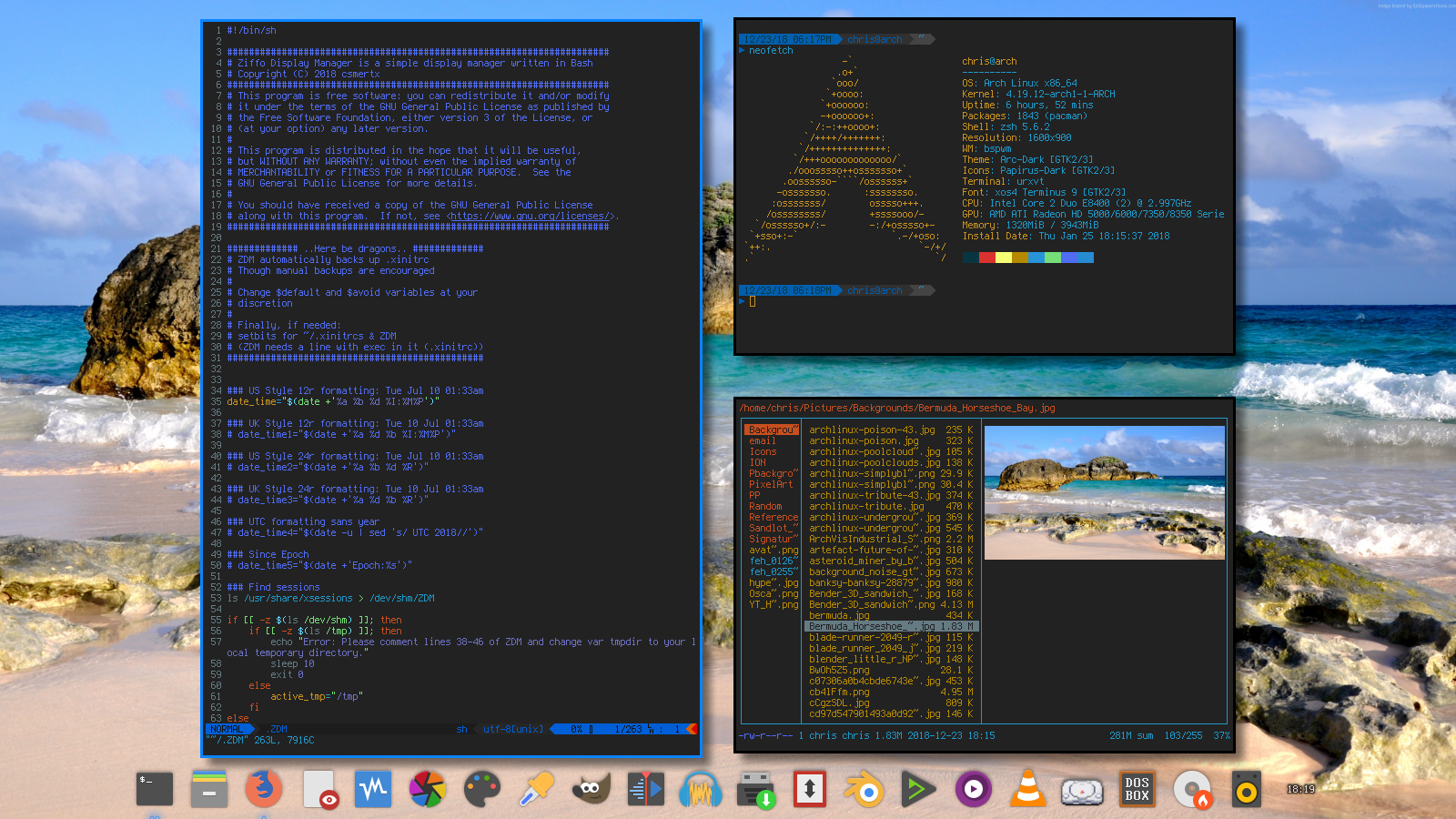Image resolution: width=1456 pixels, height=819 pixels.
Task: Select file cCgzSDL.jpg in ranger
Action: [x=891, y=703]
